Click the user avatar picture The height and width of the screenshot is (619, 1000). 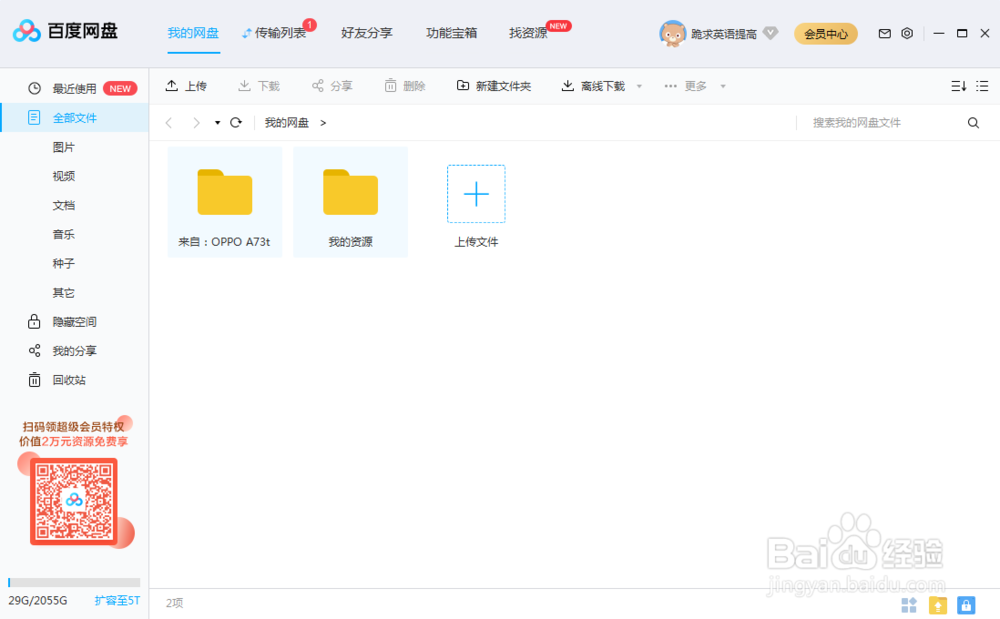[672, 33]
